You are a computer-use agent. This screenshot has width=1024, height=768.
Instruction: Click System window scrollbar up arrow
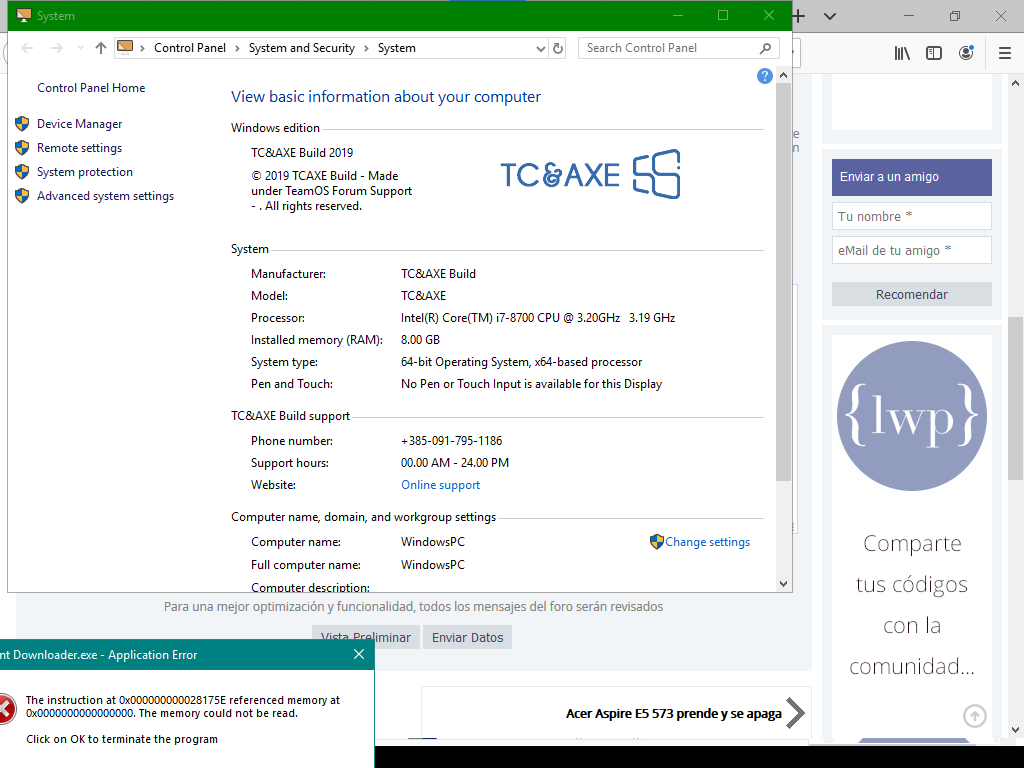click(x=784, y=76)
